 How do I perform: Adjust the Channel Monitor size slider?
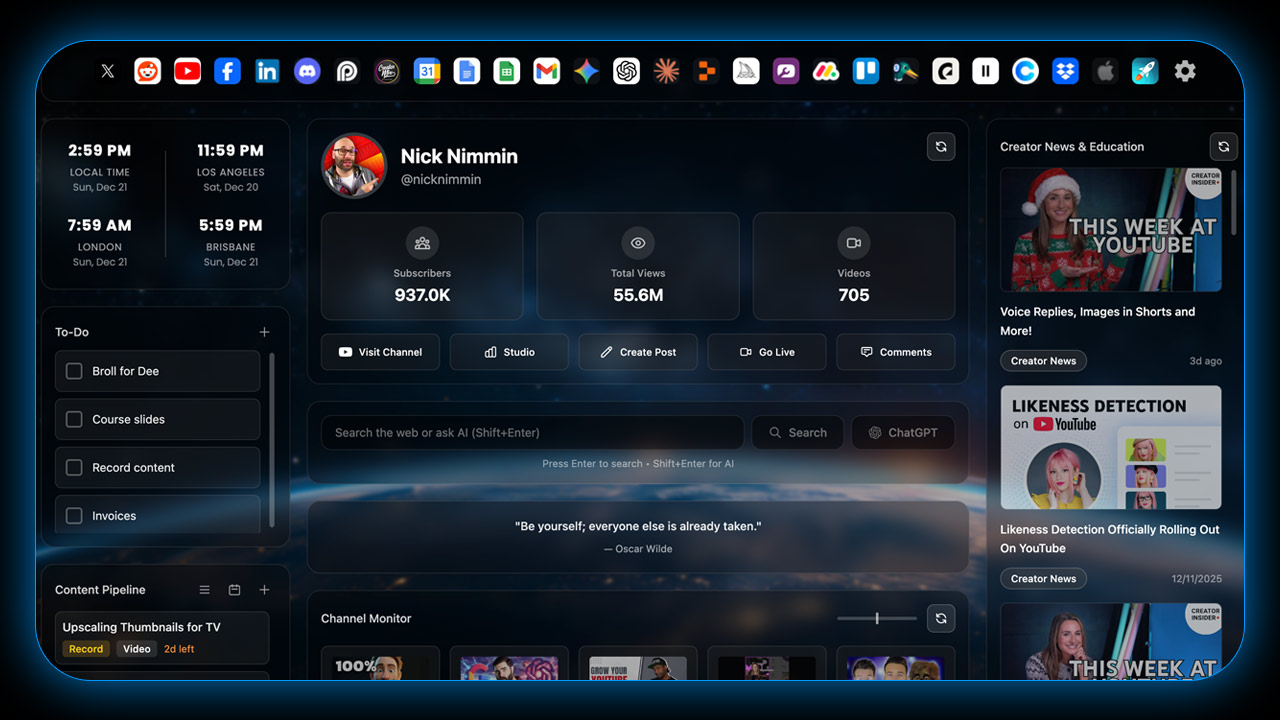877,619
